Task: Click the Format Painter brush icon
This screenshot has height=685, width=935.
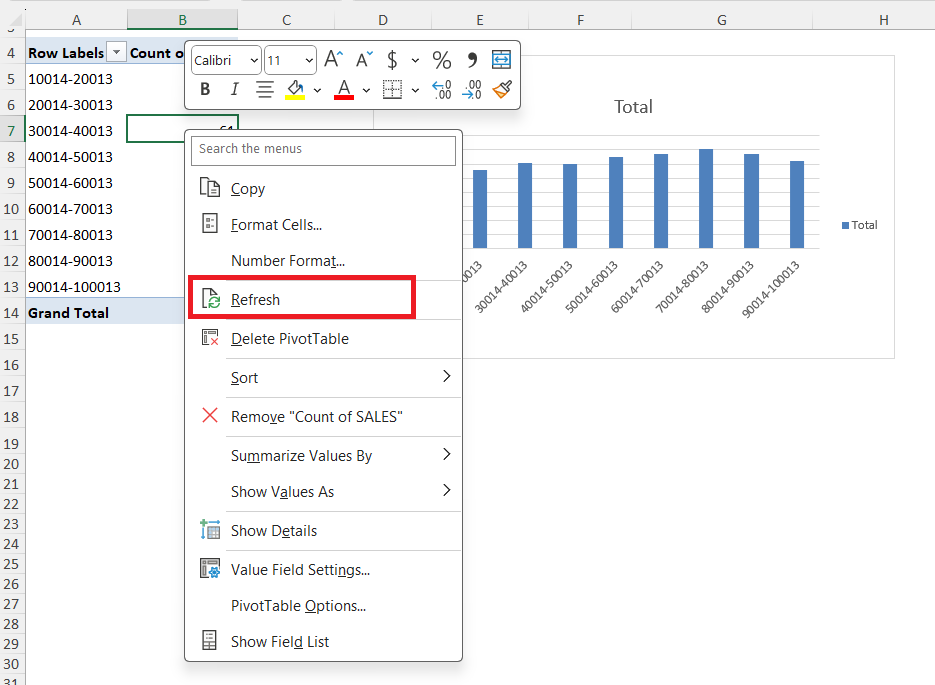Action: (x=502, y=89)
